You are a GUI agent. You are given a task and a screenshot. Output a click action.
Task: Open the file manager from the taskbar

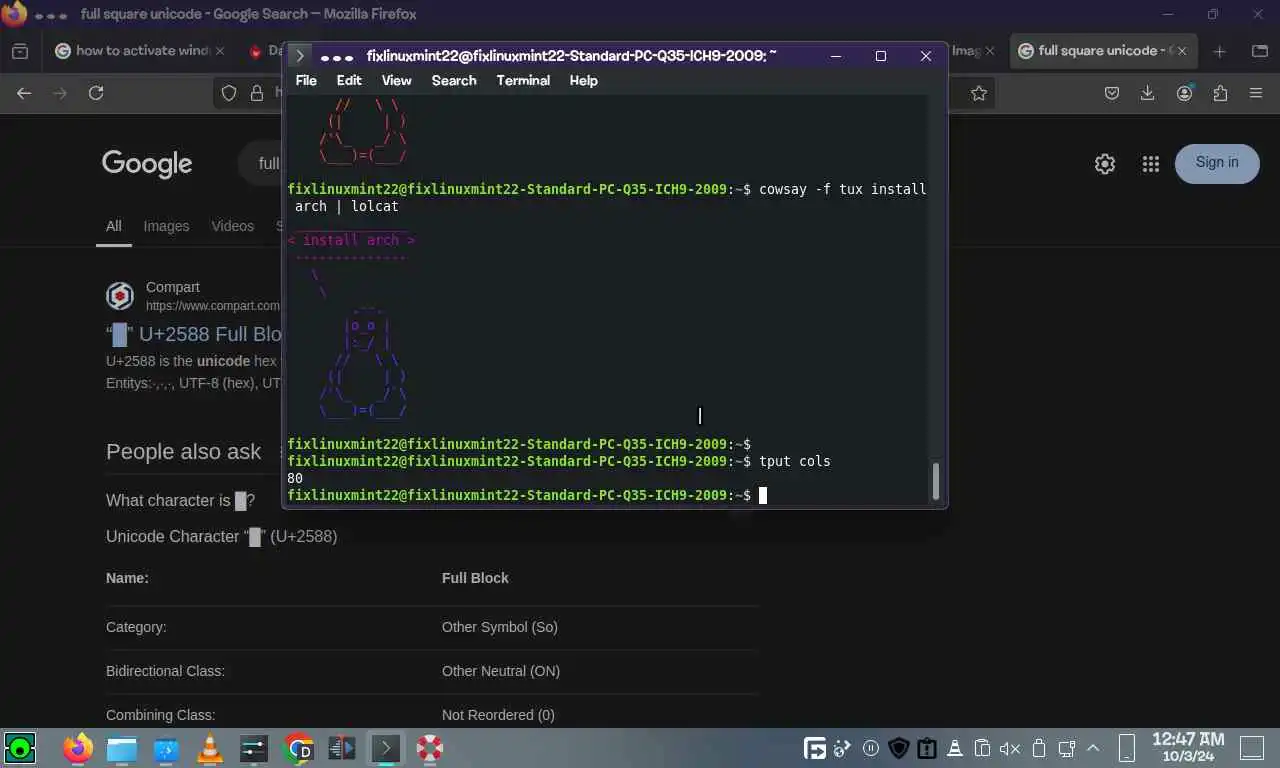pos(122,748)
